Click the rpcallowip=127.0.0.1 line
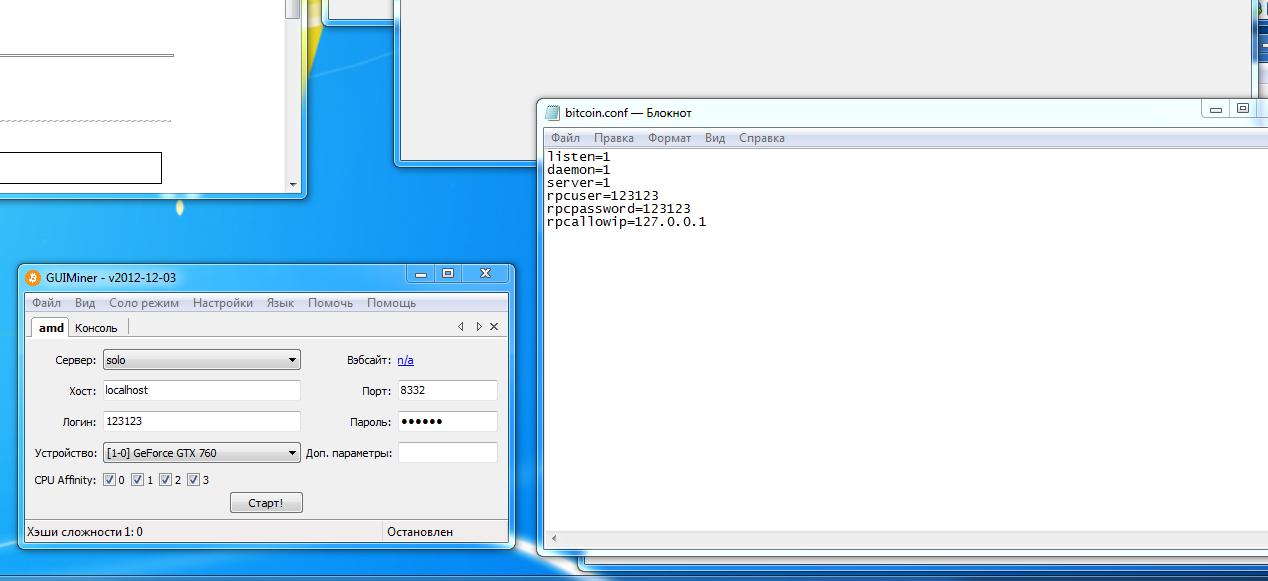The height and width of the screenshot is (581, 1268). 627,222
